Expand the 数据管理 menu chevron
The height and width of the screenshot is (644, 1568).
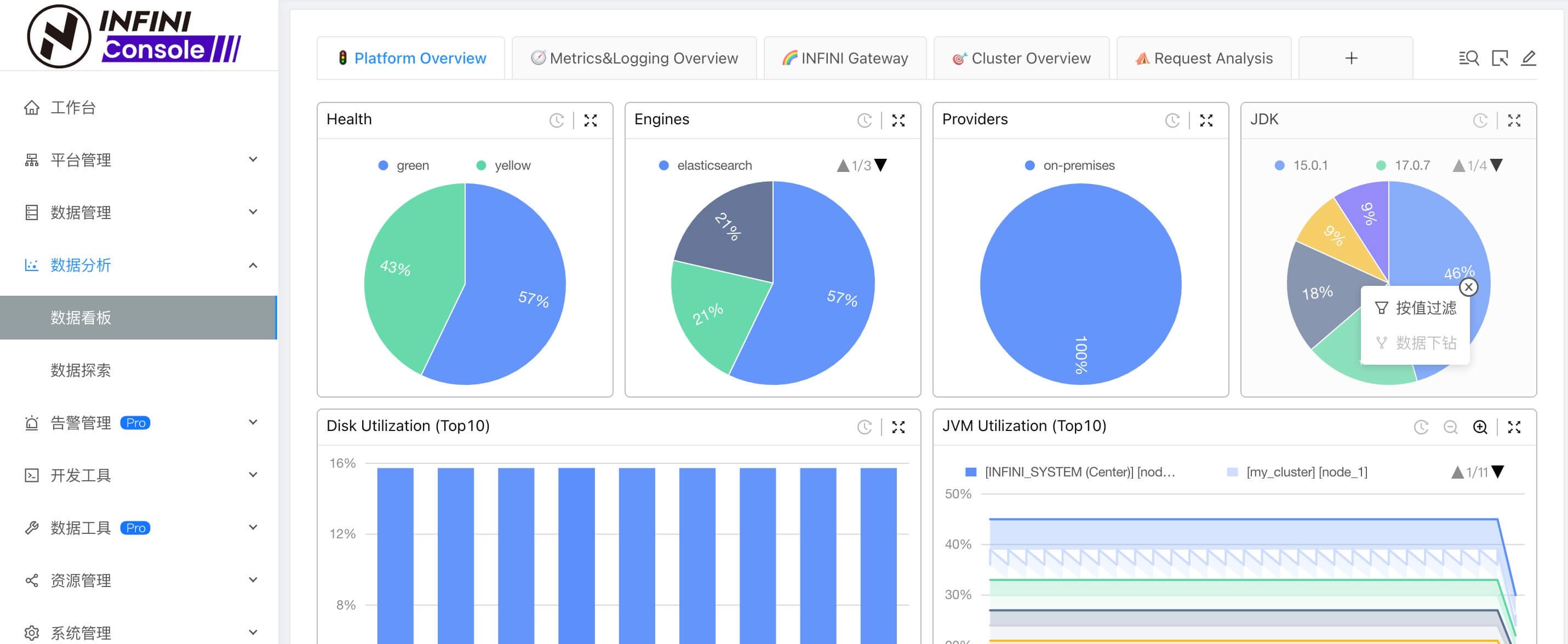[x=253, y=212]
